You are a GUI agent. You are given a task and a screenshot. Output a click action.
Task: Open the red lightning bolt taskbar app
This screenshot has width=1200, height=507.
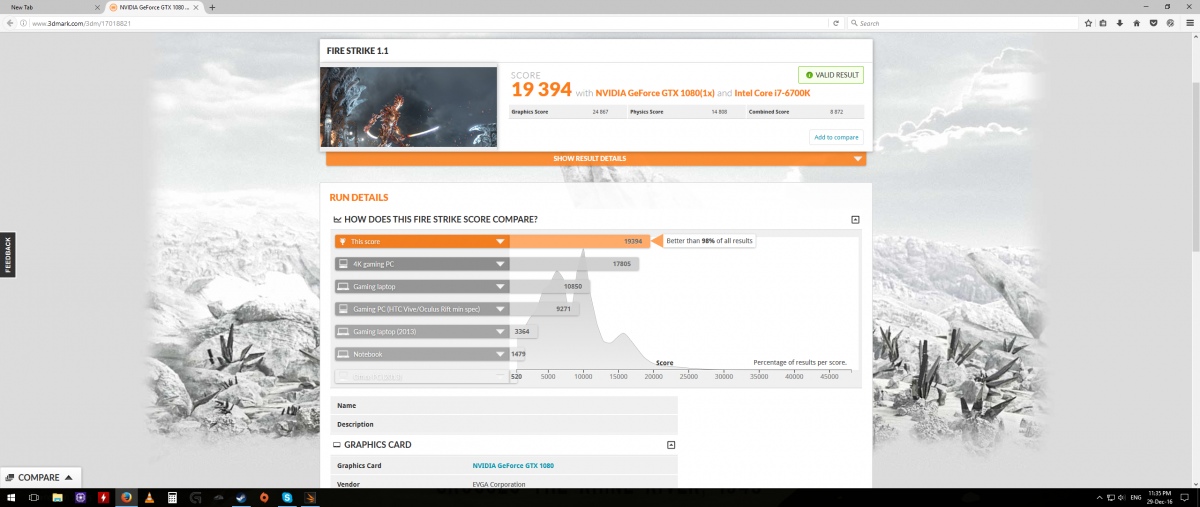click(x=103, y=497)
